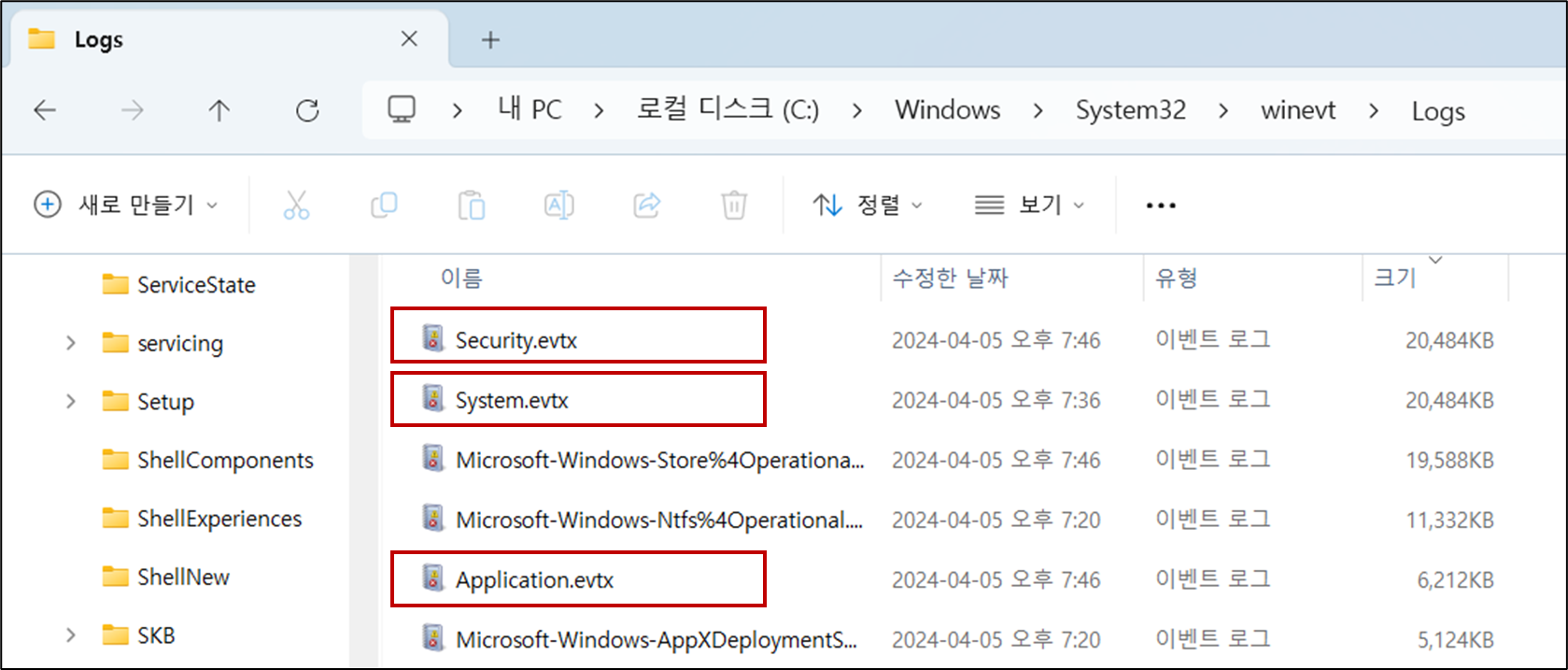Select Microsoft-Windows-AppXDeploymentS... file
Screen dimensions: 1568x670
(657, 640)
